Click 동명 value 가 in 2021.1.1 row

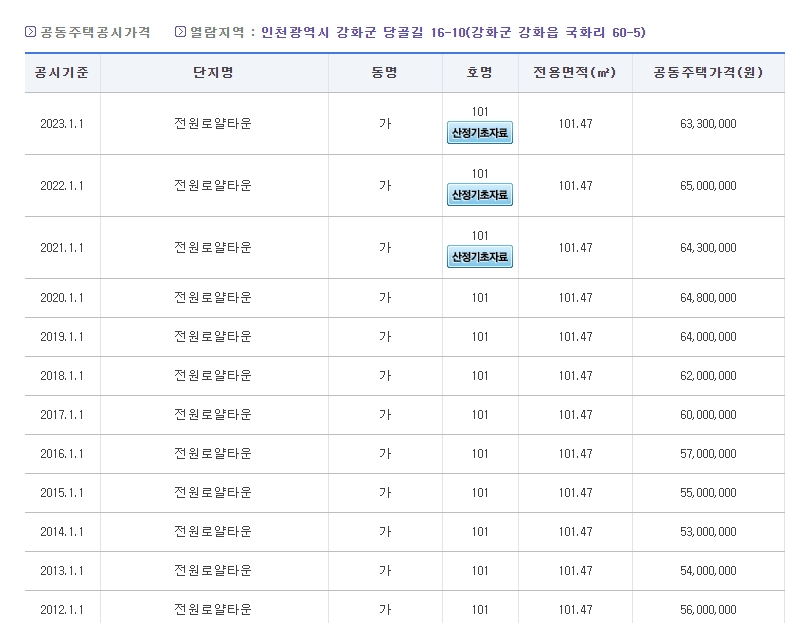click(385, 248)
